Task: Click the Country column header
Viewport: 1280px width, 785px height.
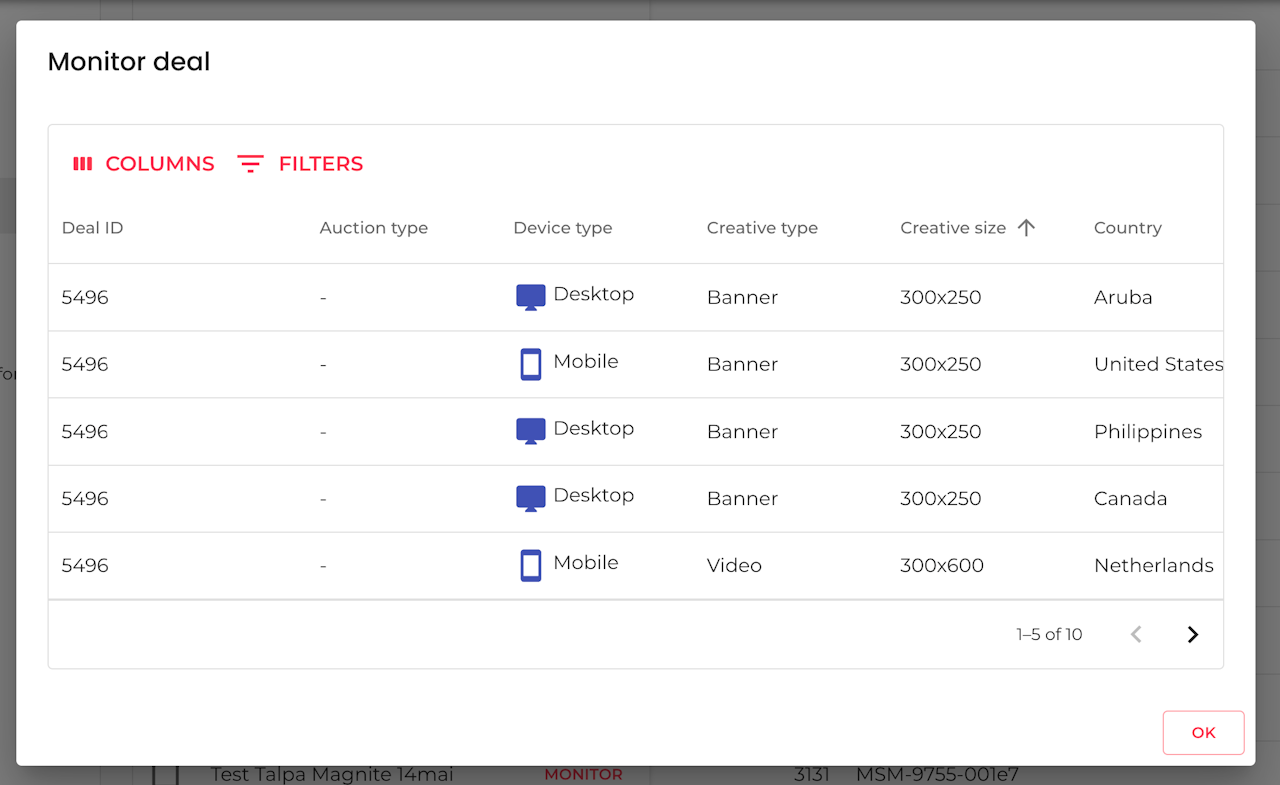Action: coord(1127,228)
